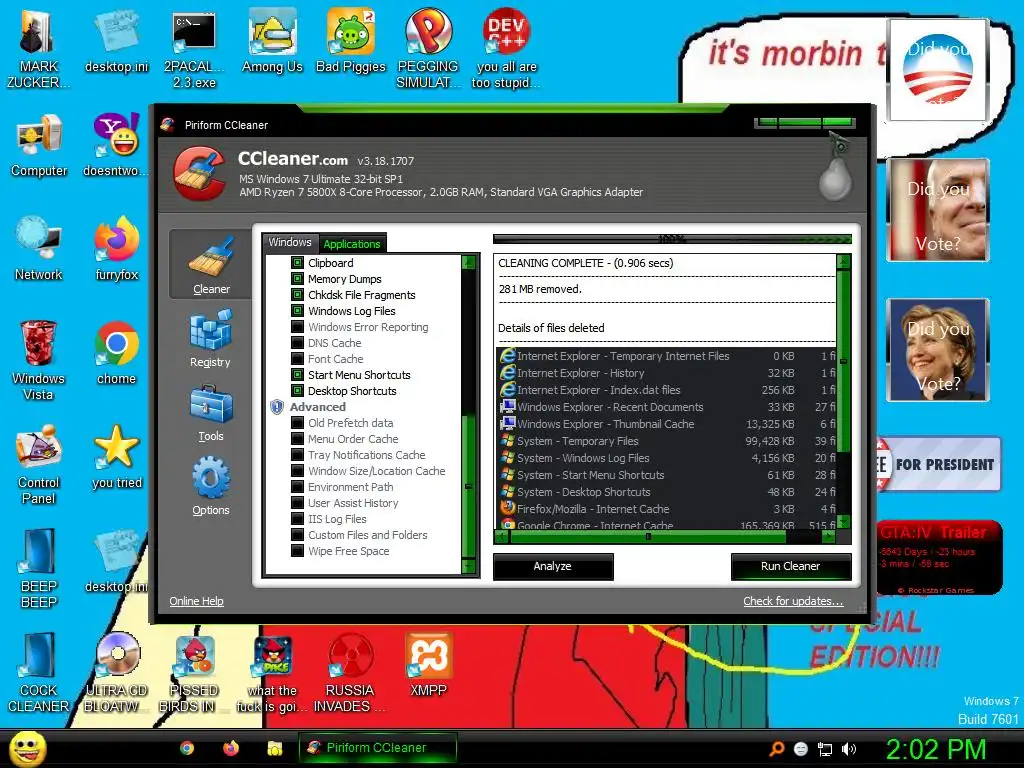Launch Bad Piggies desktop shortcut

pos(351,42)
